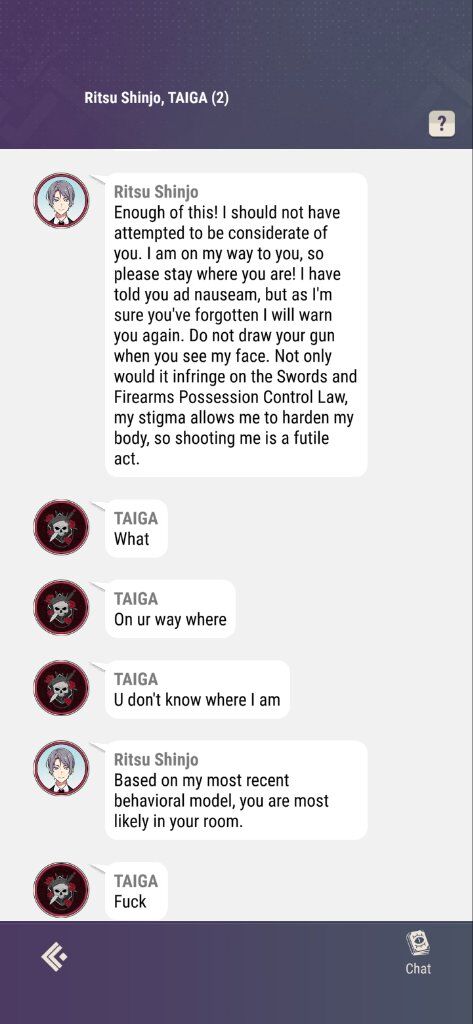Open the Chat book icon
The width and height of the screenshot is (473, 1024).
pyautogui.click(x=417, y=944)
